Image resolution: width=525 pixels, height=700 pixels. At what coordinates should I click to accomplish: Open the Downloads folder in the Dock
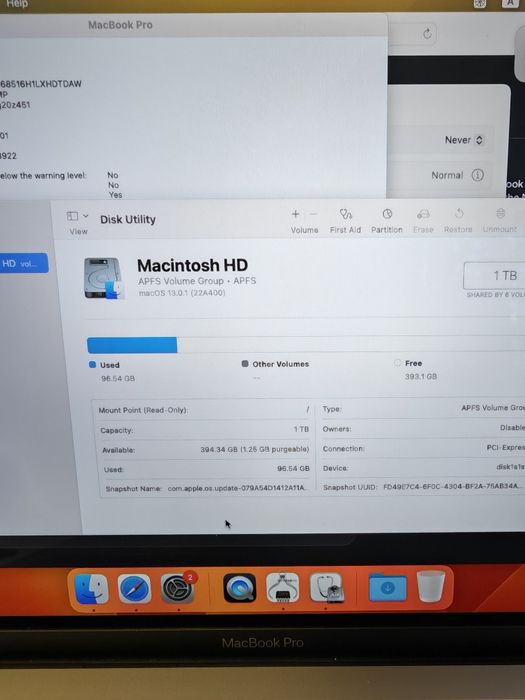click(x=388, y=588)
